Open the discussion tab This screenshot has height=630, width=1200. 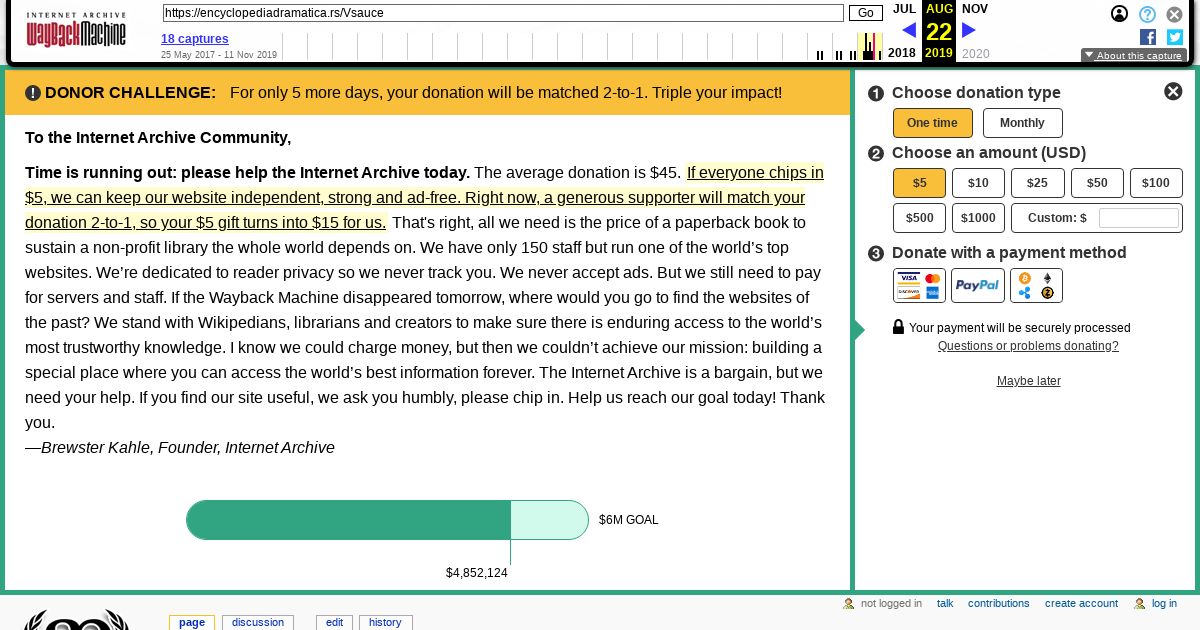[x=258, y=622]
